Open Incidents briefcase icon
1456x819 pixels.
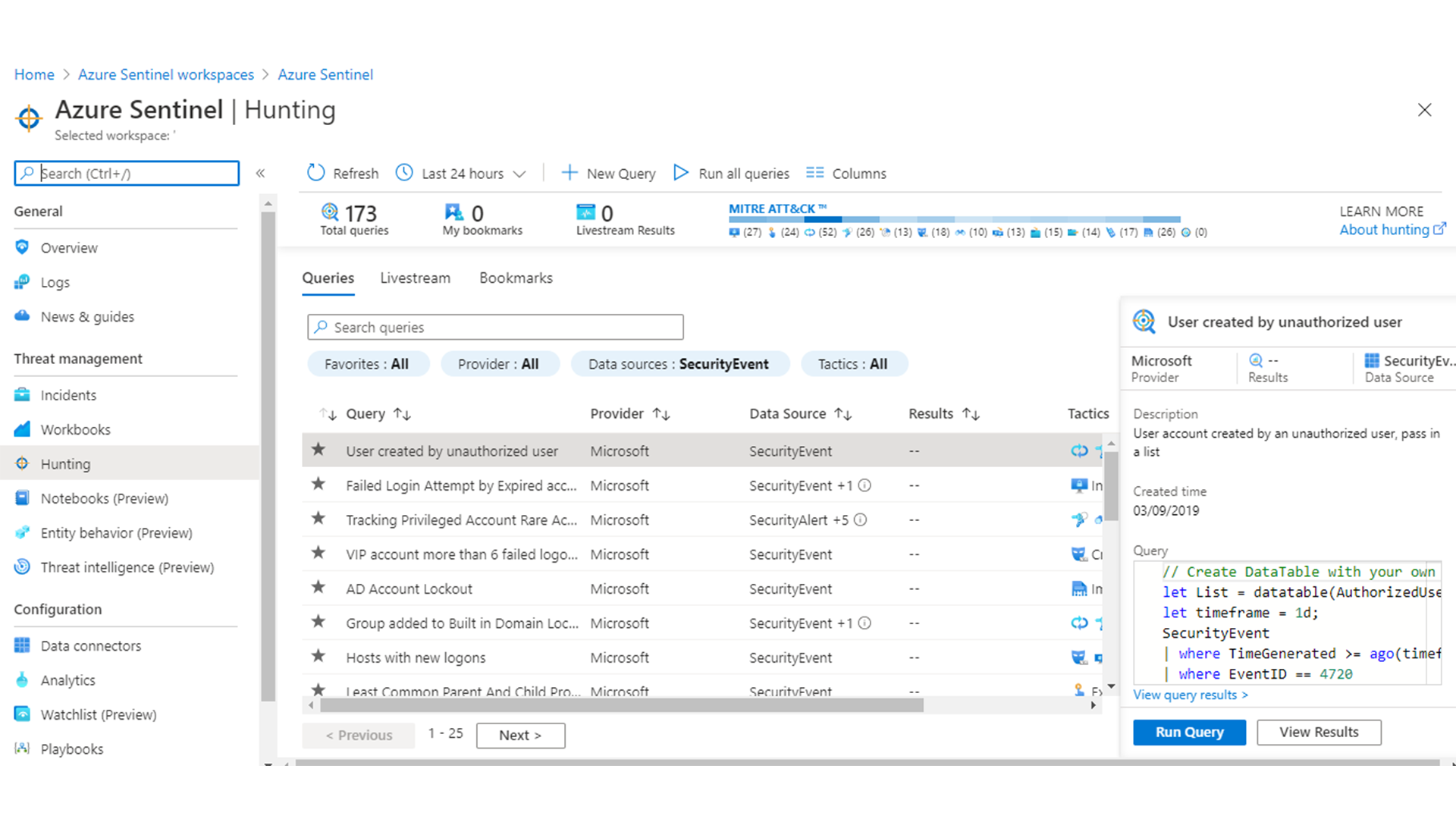(x=22, y=394)
